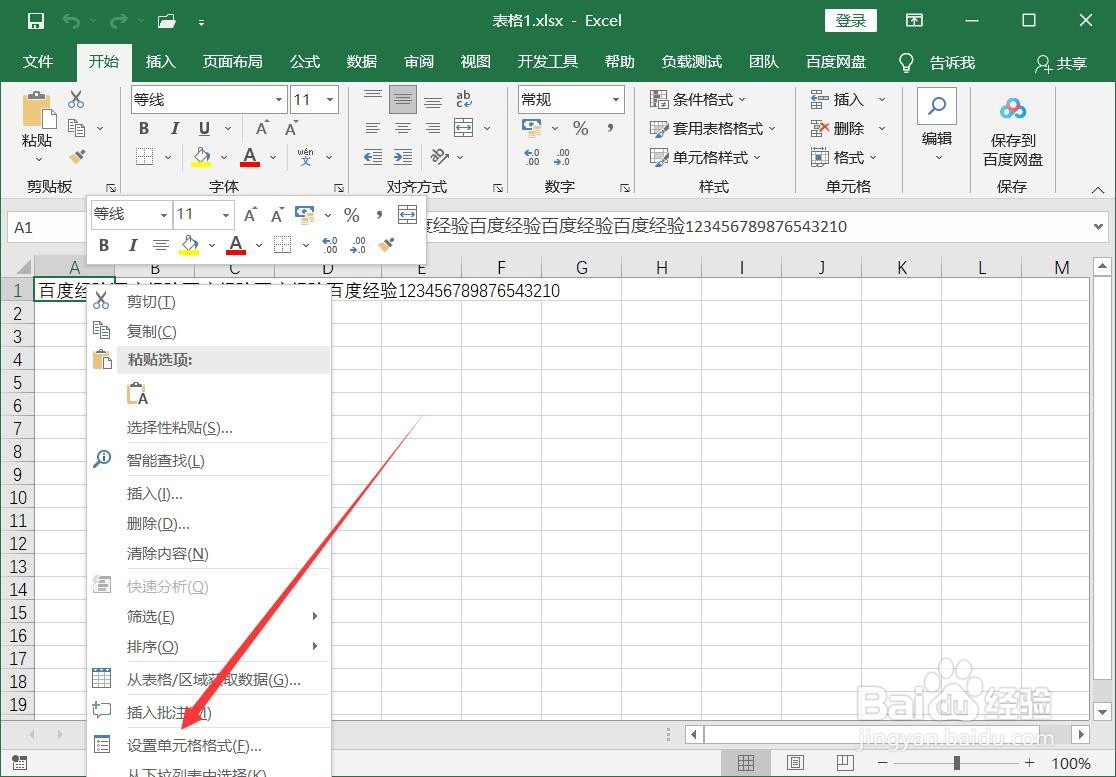The height and width of the screenshot is (777, 1116).
Task: Open the 编辑 search group button
Action: point(937,125)
